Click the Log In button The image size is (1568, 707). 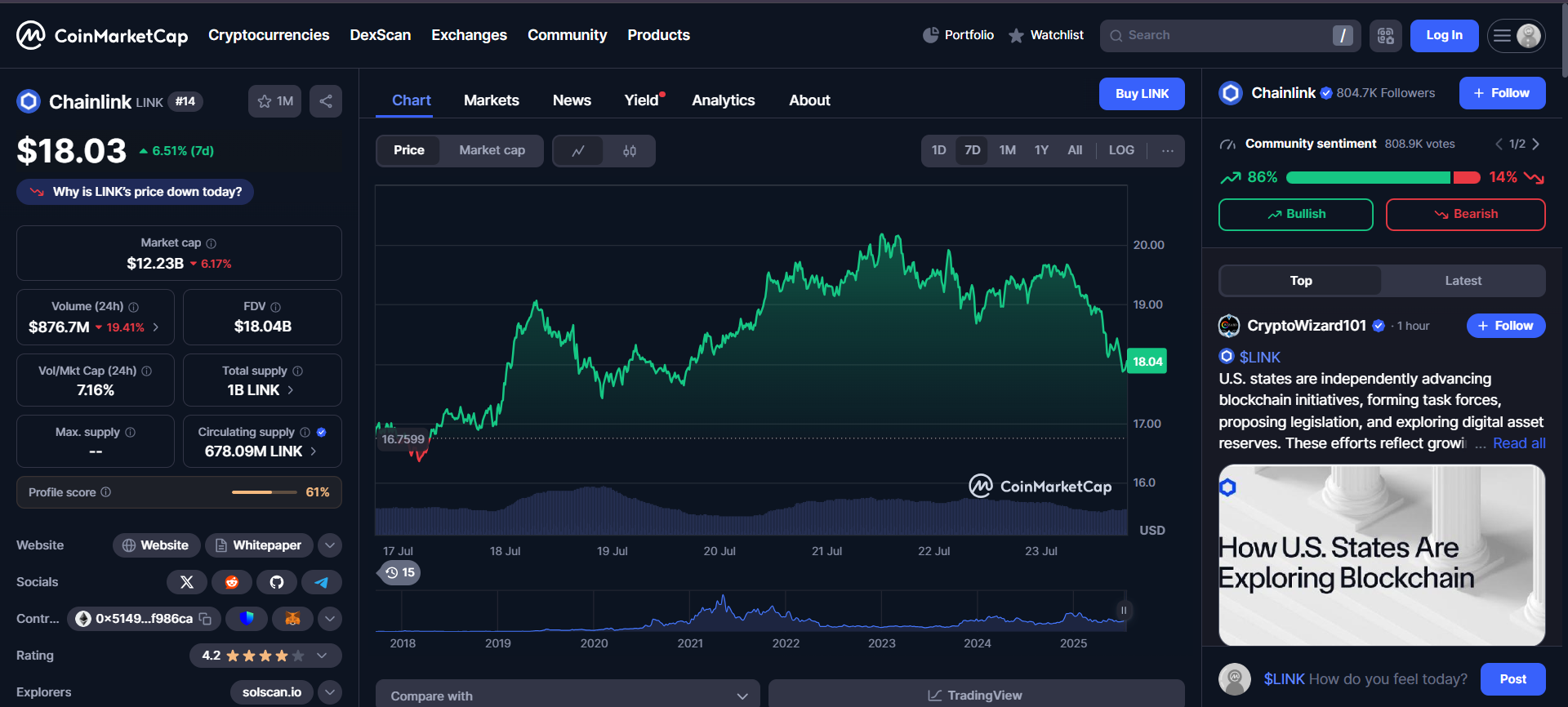1444,36
